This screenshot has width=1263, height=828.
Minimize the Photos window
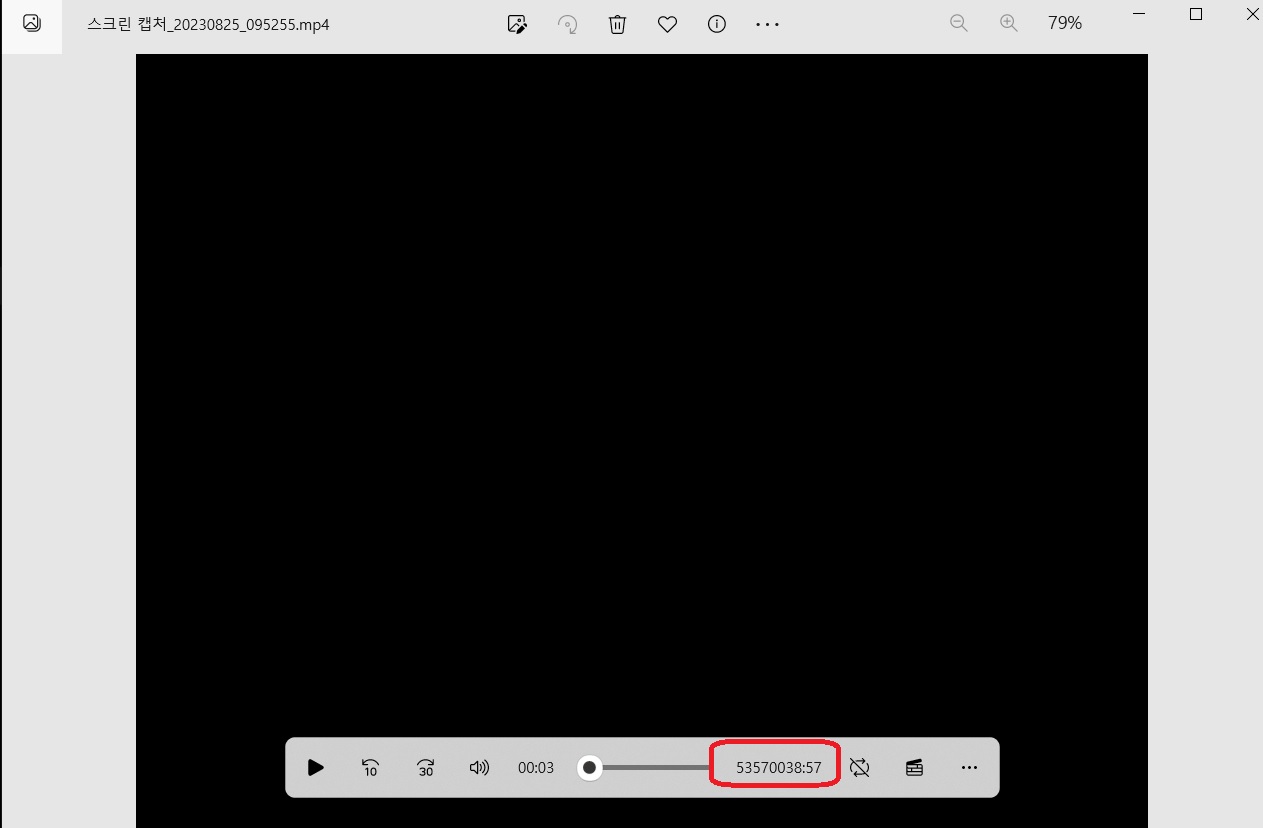click(x=1137, y=14)
